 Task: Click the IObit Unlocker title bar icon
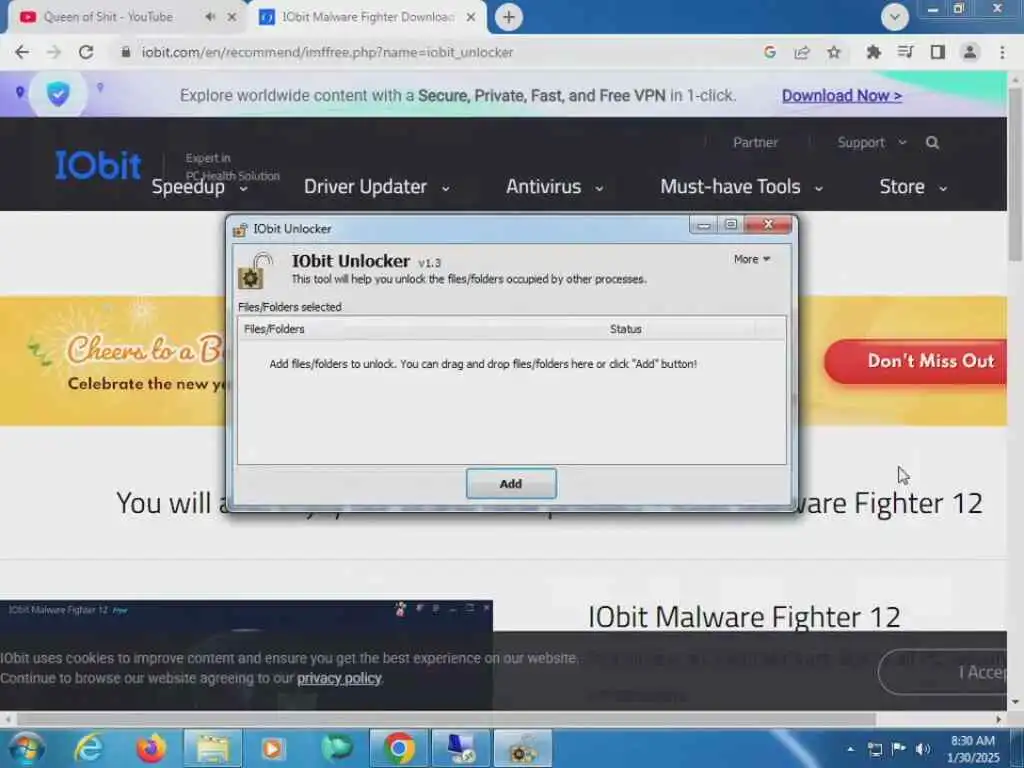(x=240, y=229)
